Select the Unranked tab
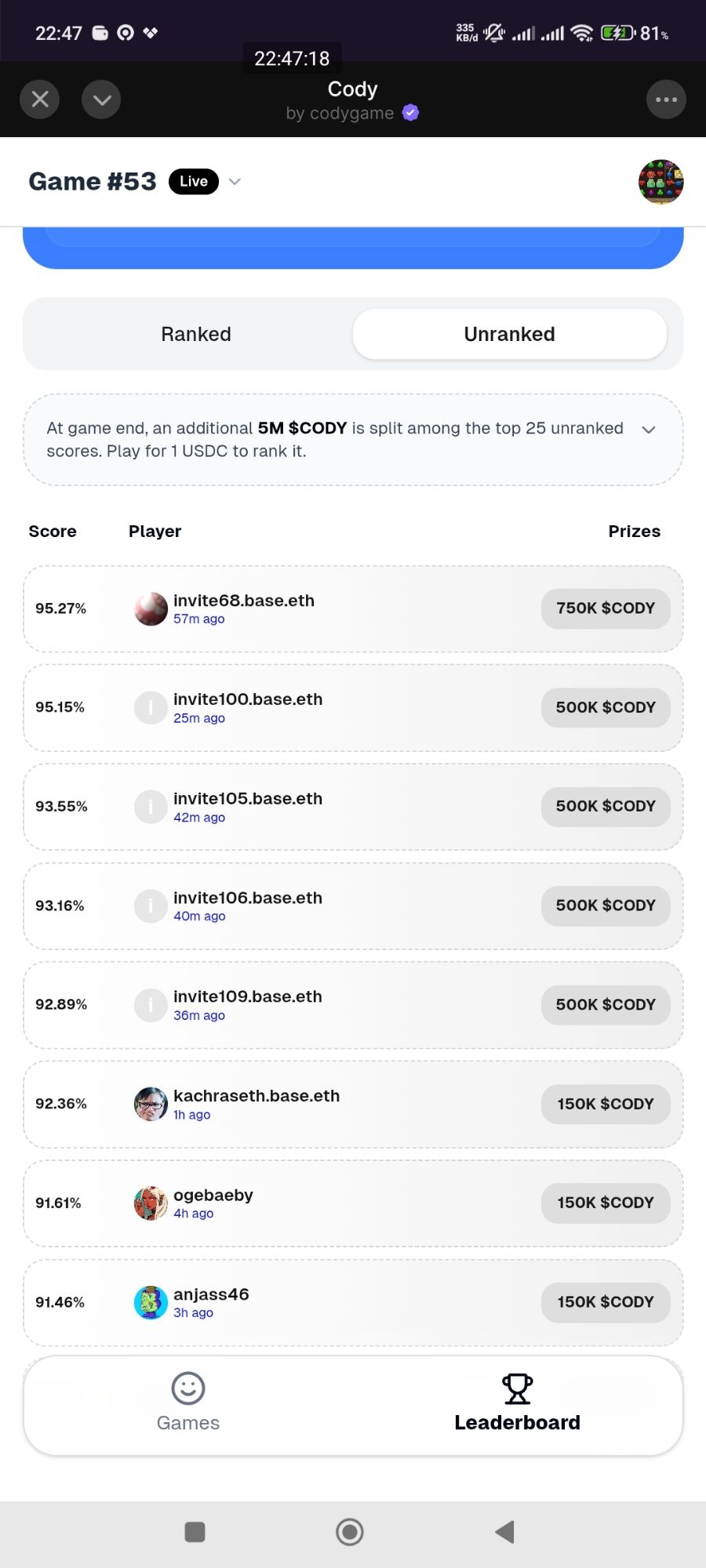The width and height of the screenshot is (706, 1568). tap(509, 334)
